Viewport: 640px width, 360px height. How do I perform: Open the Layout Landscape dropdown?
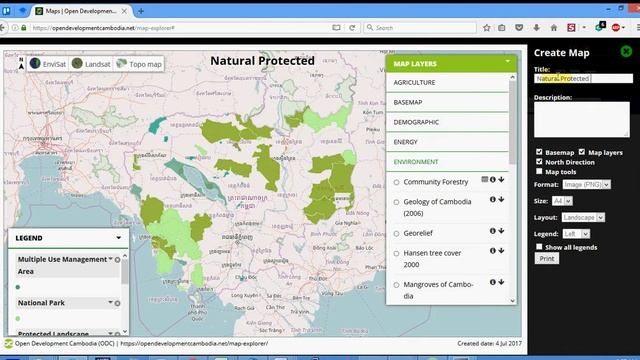tap(583, 218)
